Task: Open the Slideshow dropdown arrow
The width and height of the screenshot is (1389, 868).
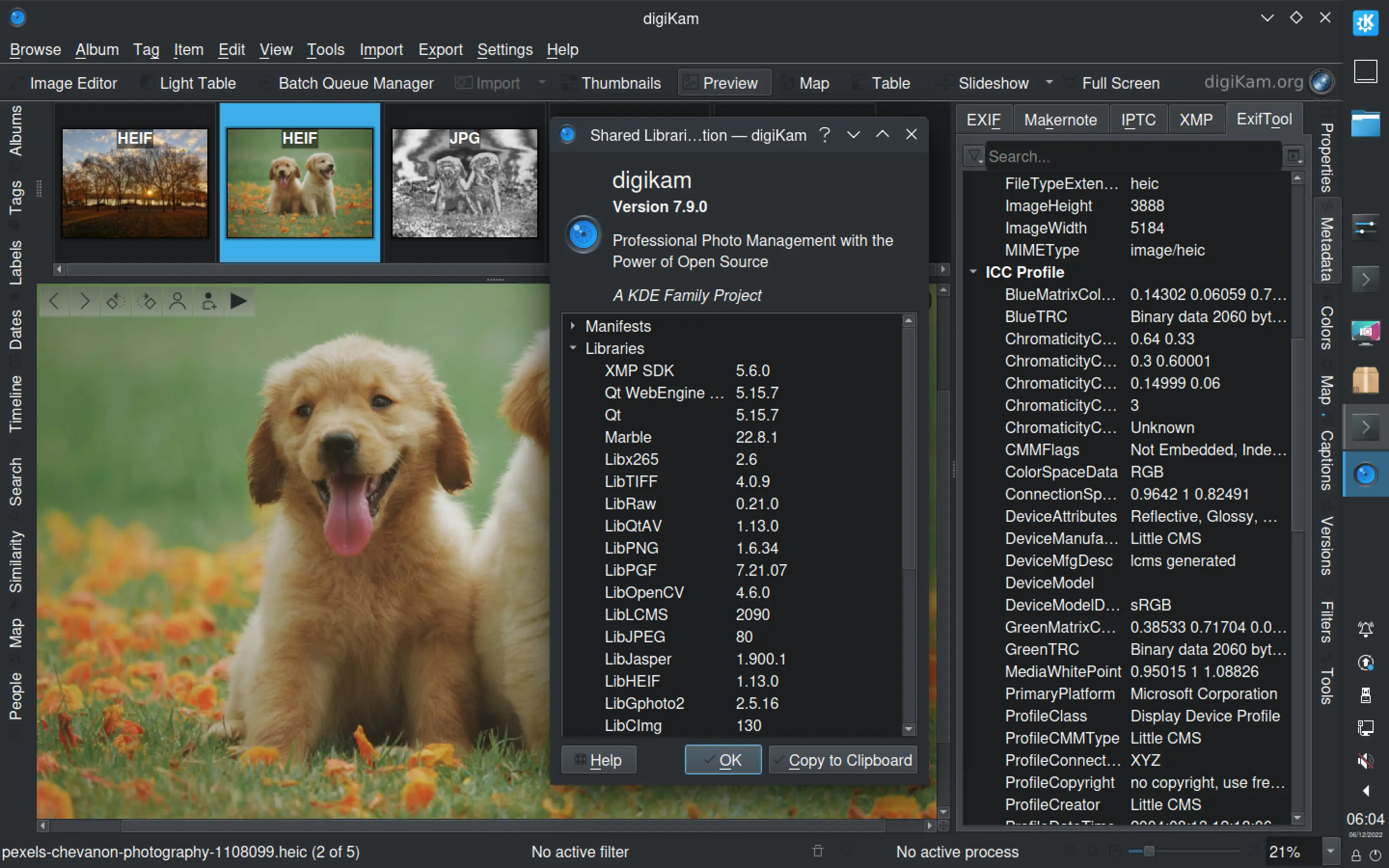Action: (1049, 82)
